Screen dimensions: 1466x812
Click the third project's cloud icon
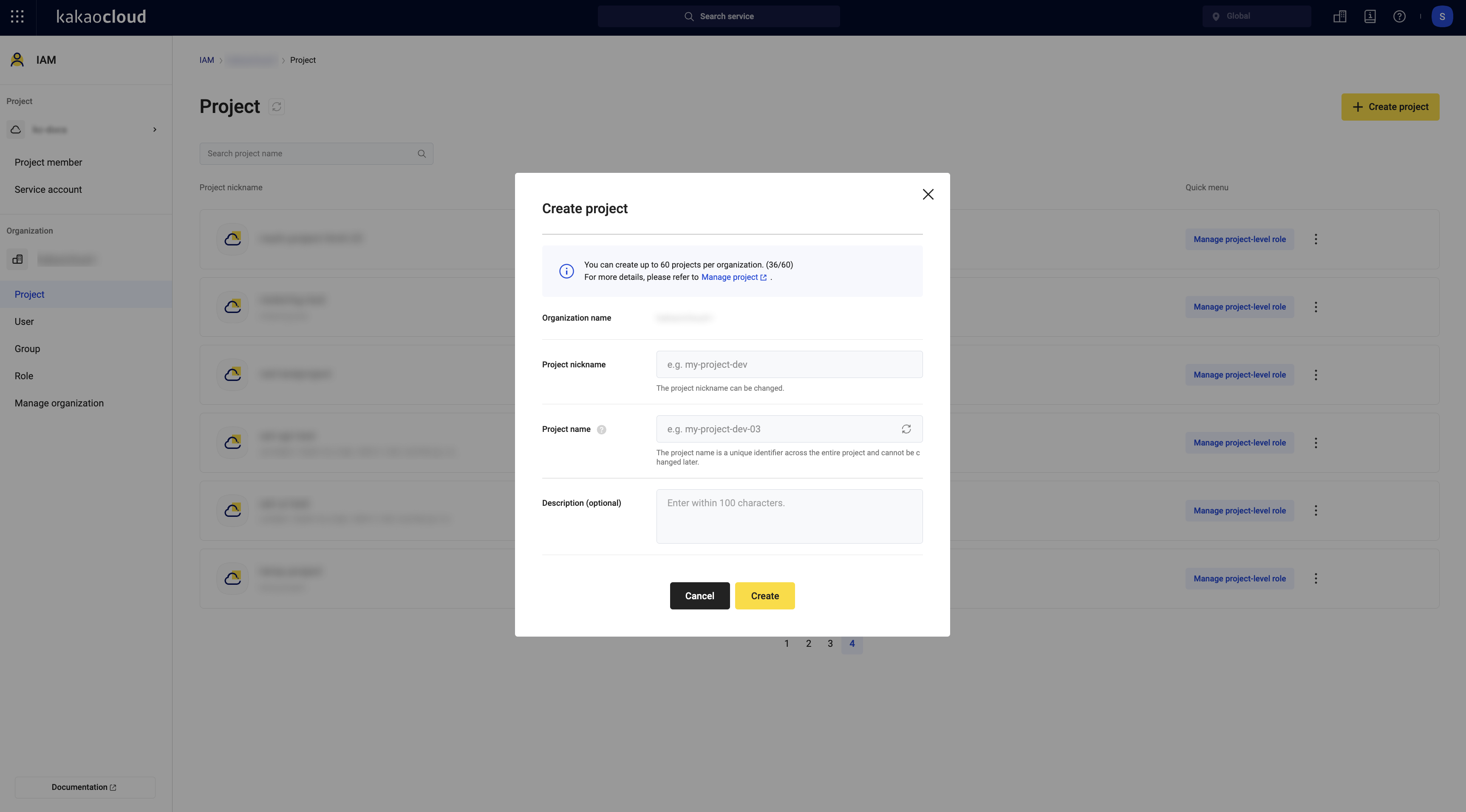pyautogui.click(x=232, y=375)
